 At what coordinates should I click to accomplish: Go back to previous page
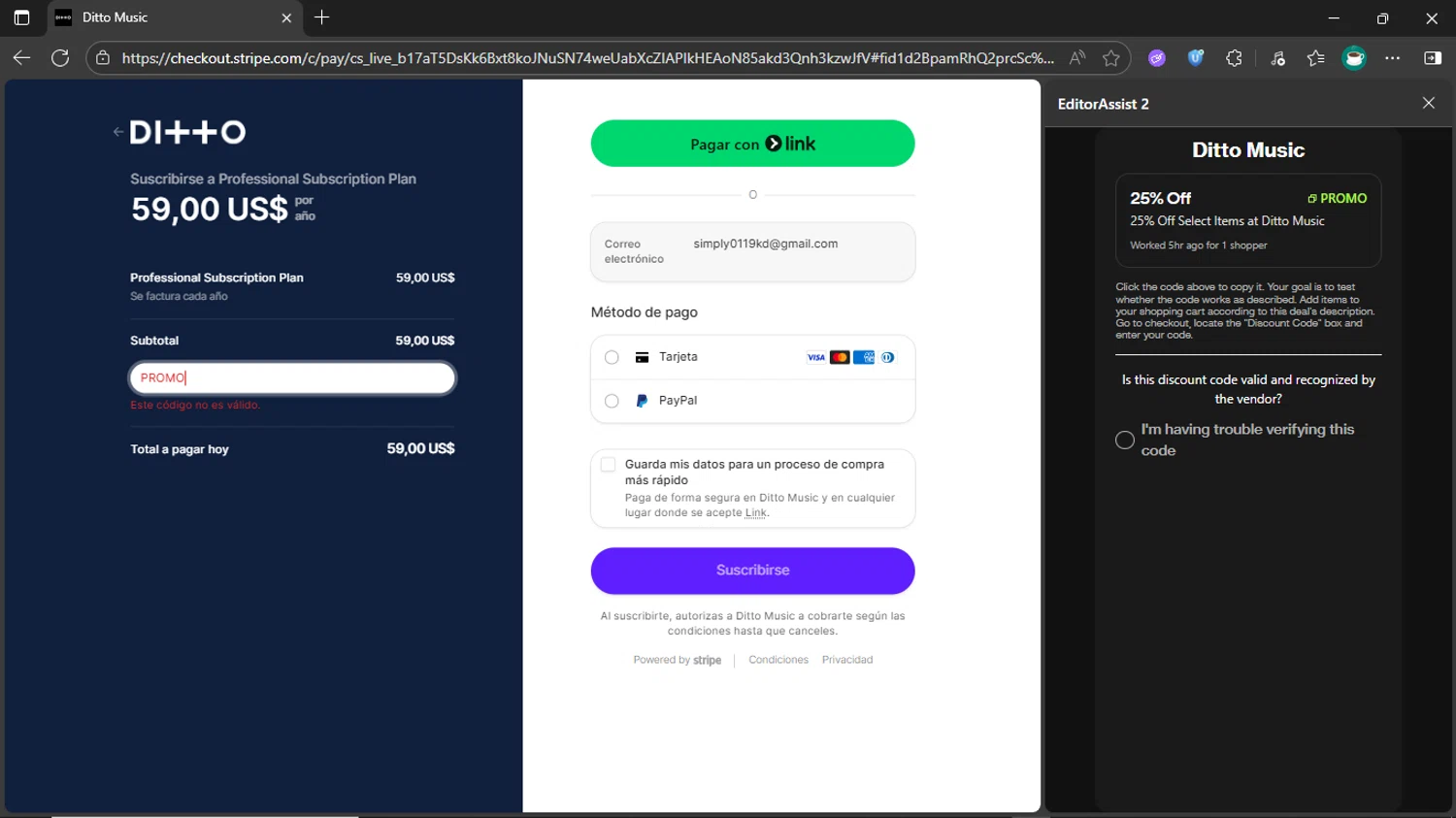(21, 58)
